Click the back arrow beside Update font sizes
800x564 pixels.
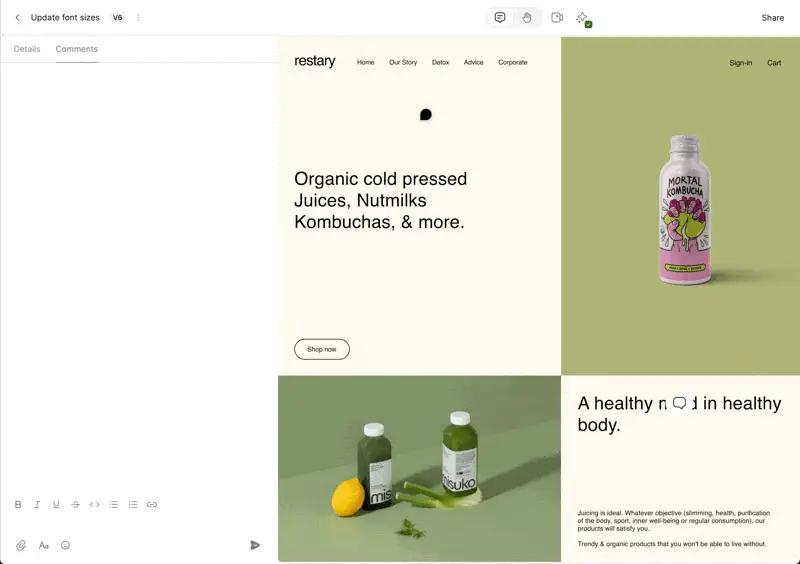17,17
